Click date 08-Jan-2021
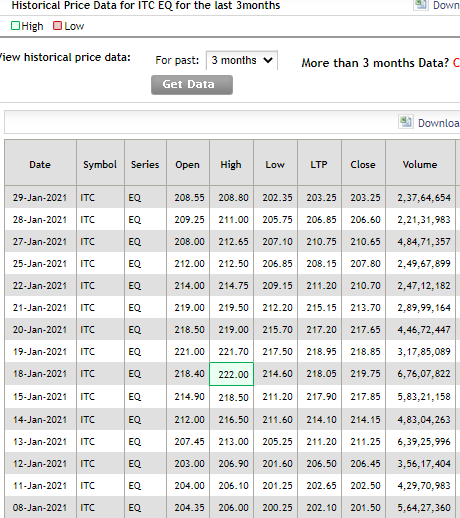This screenshot has width=460, height=518. 40,507
